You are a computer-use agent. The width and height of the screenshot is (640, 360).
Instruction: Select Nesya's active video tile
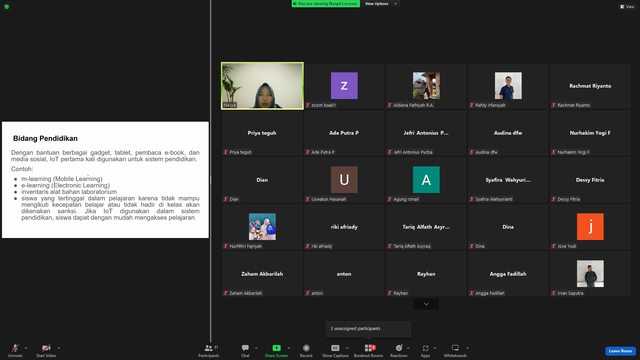click(262, 86)
